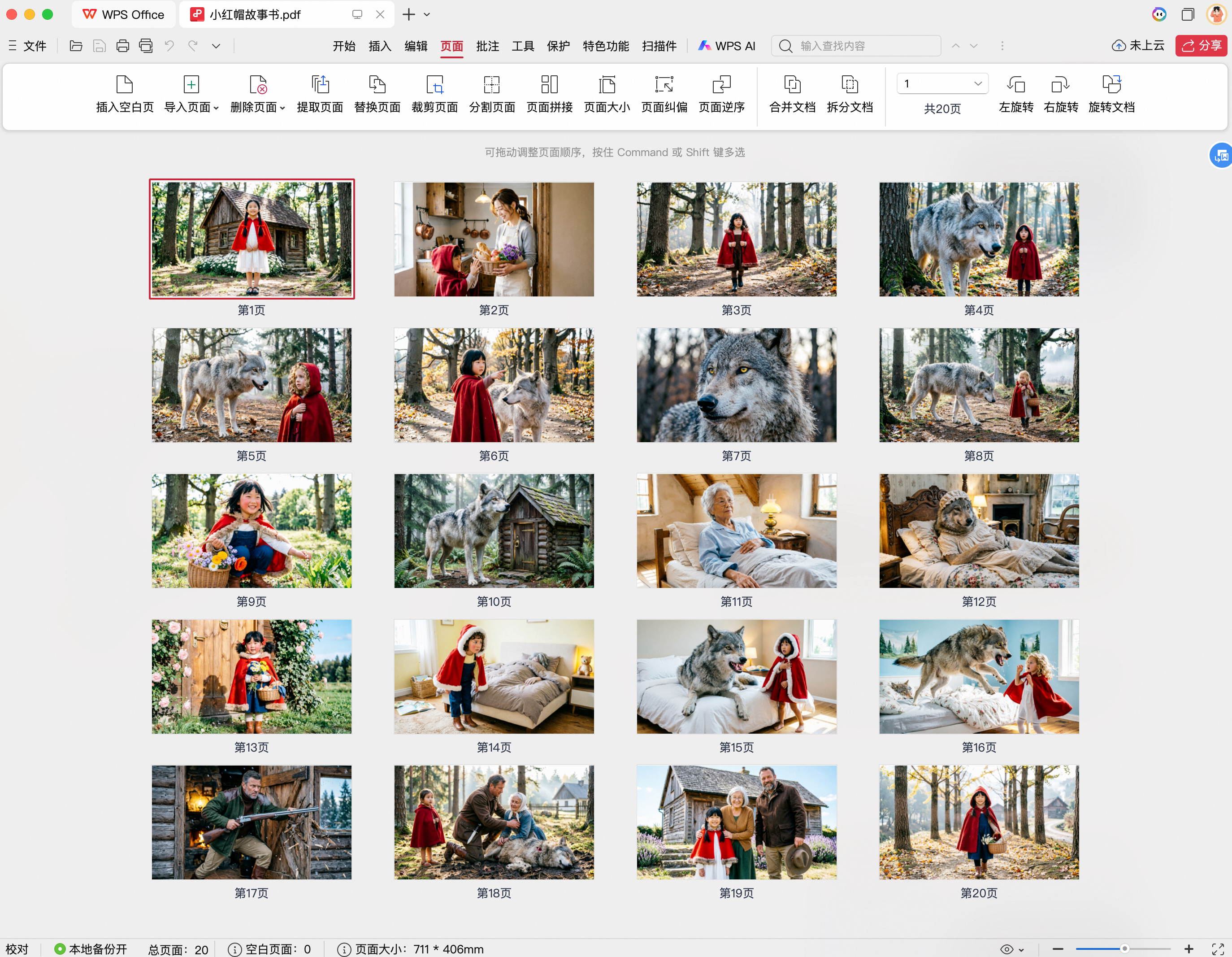Click the fullscreen icon in status bar
Screen dimensions: 1232x957
[x=1217, y=949]
